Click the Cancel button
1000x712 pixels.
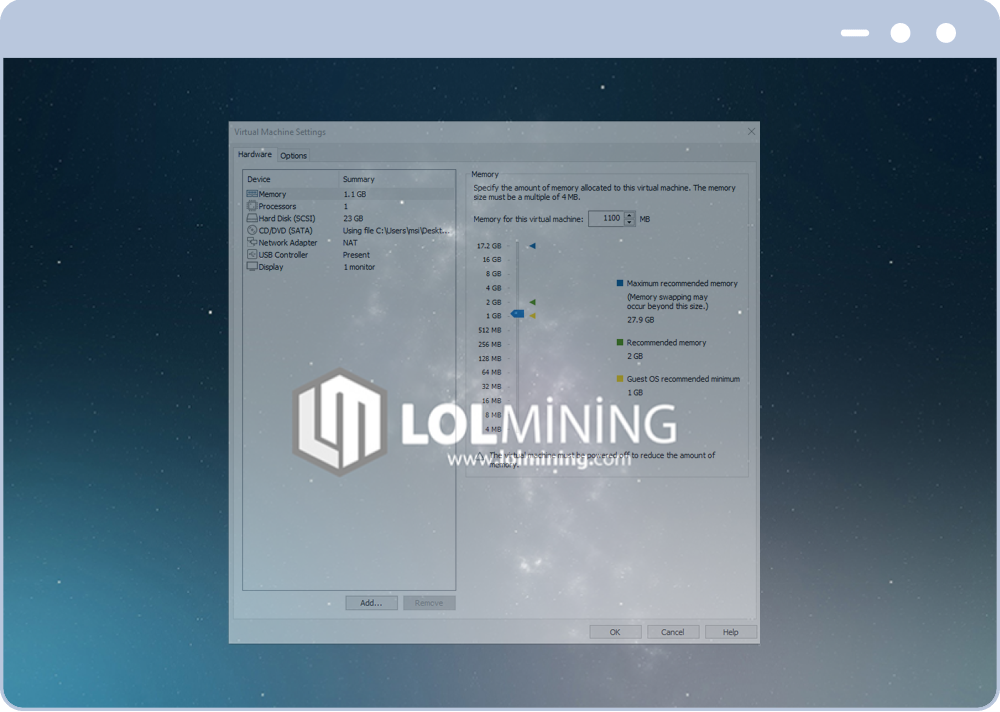[673, 632]
